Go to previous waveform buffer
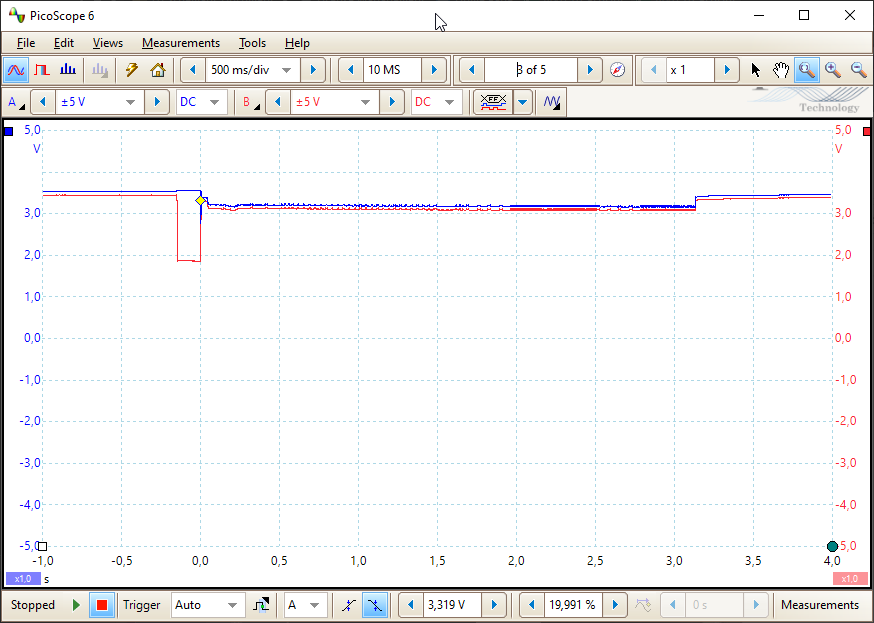This screenshot has width=874, height=623. [x=472, y=70]
